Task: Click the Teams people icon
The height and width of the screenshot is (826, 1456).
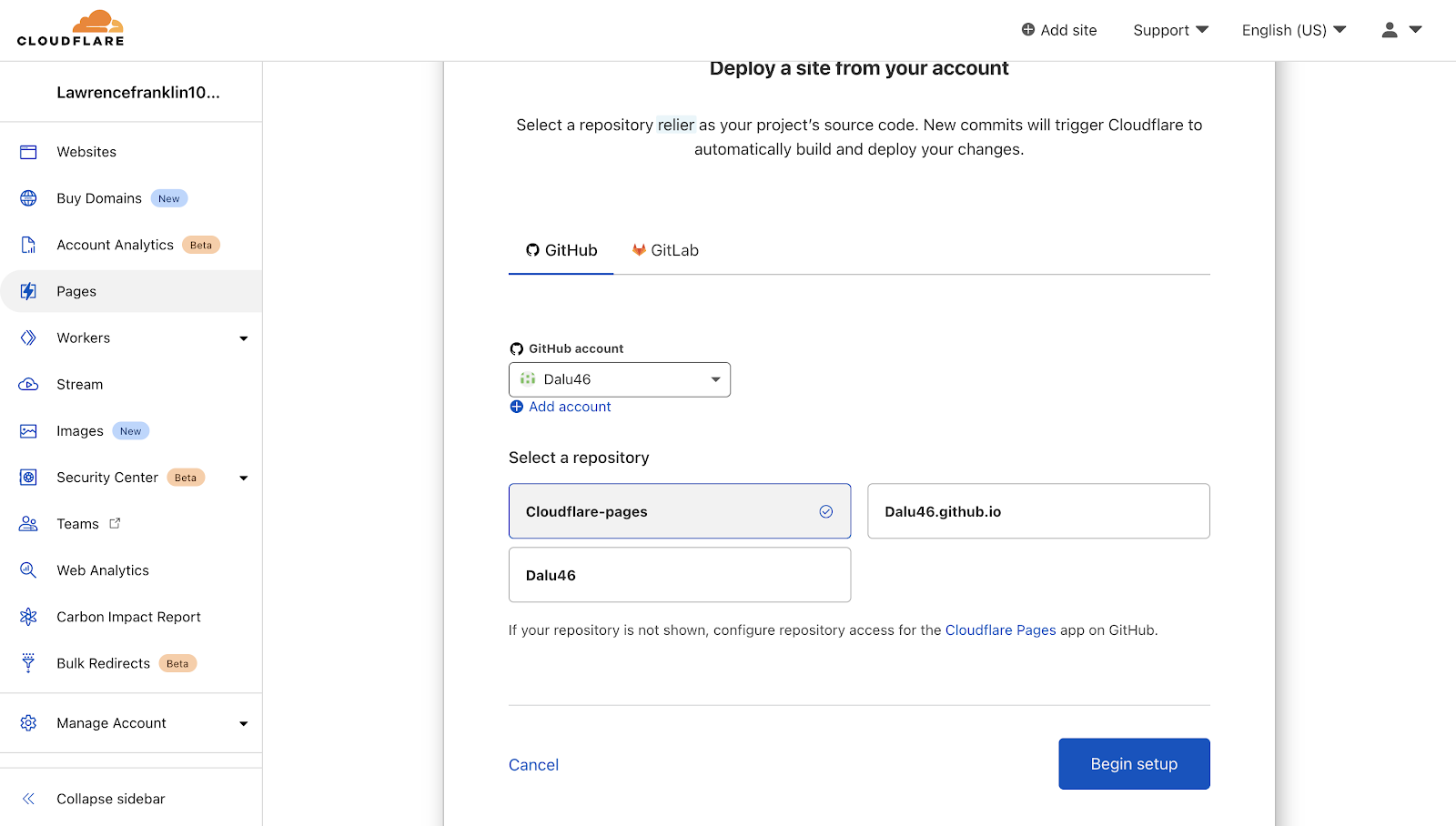Action: (28, 524)
